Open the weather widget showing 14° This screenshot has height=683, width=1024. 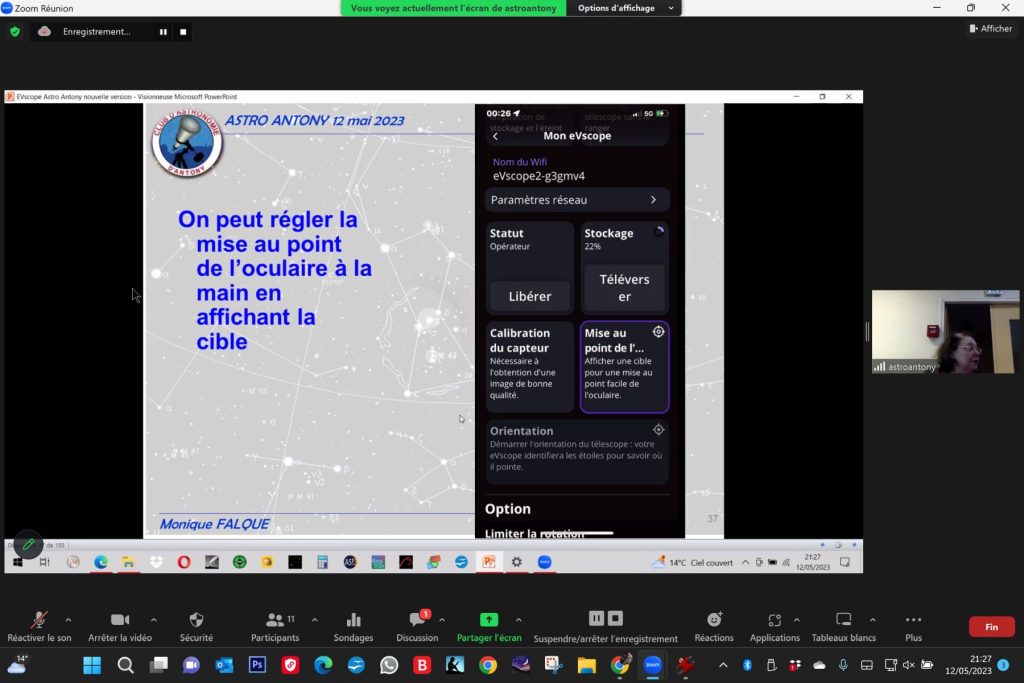click(17, 665)
